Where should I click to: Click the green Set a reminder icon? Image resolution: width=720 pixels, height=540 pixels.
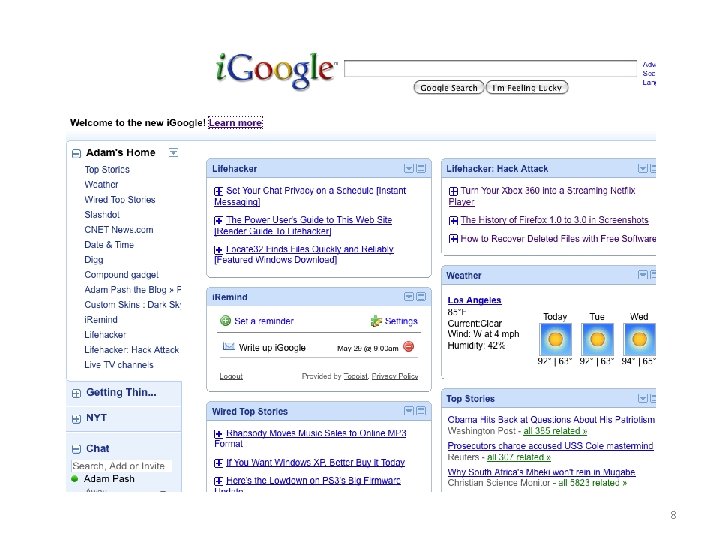[x=225, y=321]
